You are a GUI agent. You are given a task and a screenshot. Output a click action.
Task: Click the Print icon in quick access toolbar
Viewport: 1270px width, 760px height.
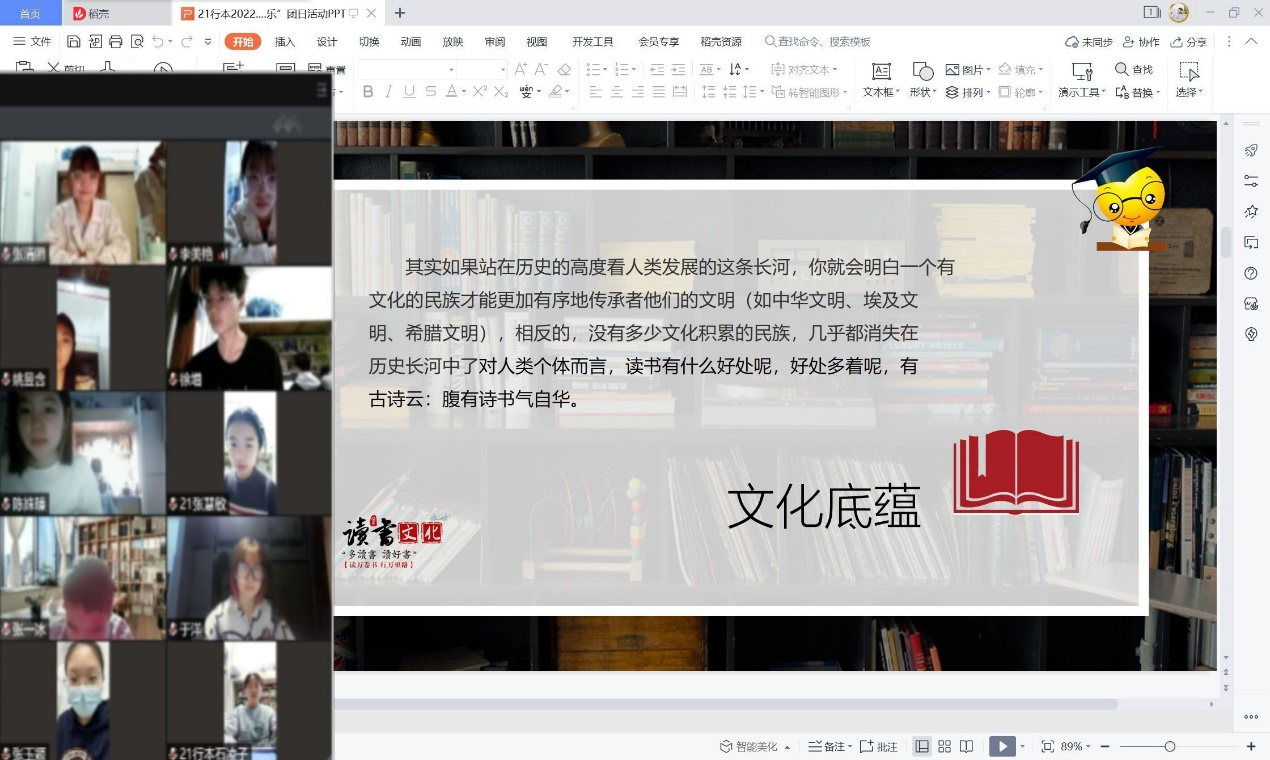(116, 42)
